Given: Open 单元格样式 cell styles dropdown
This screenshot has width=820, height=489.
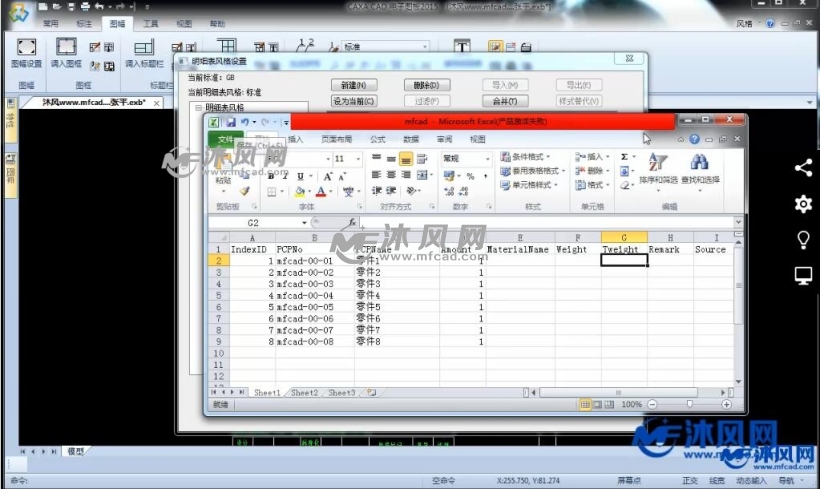Looking at the screenshot, I should (528, 185).
